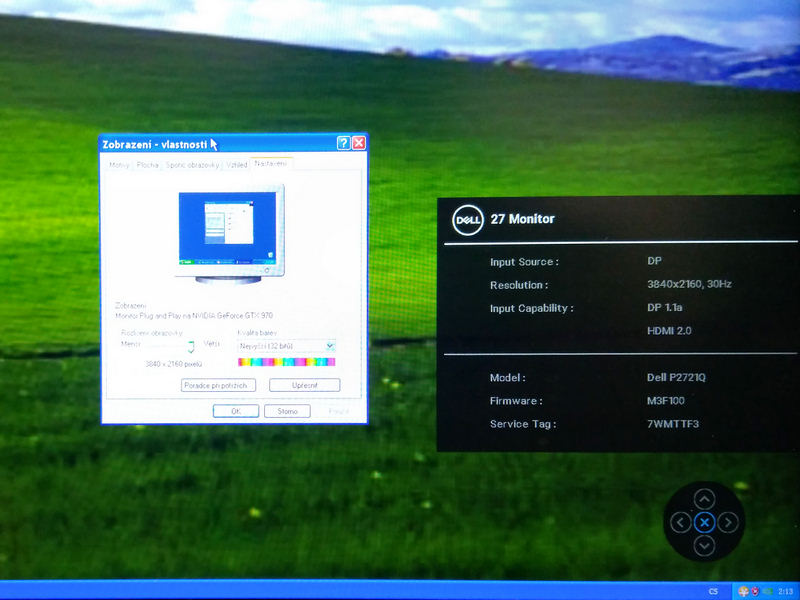Screen dimensions: 800x600
Task: Click the HDMI 2.0 capability value
Action: (x=669, y=331)
